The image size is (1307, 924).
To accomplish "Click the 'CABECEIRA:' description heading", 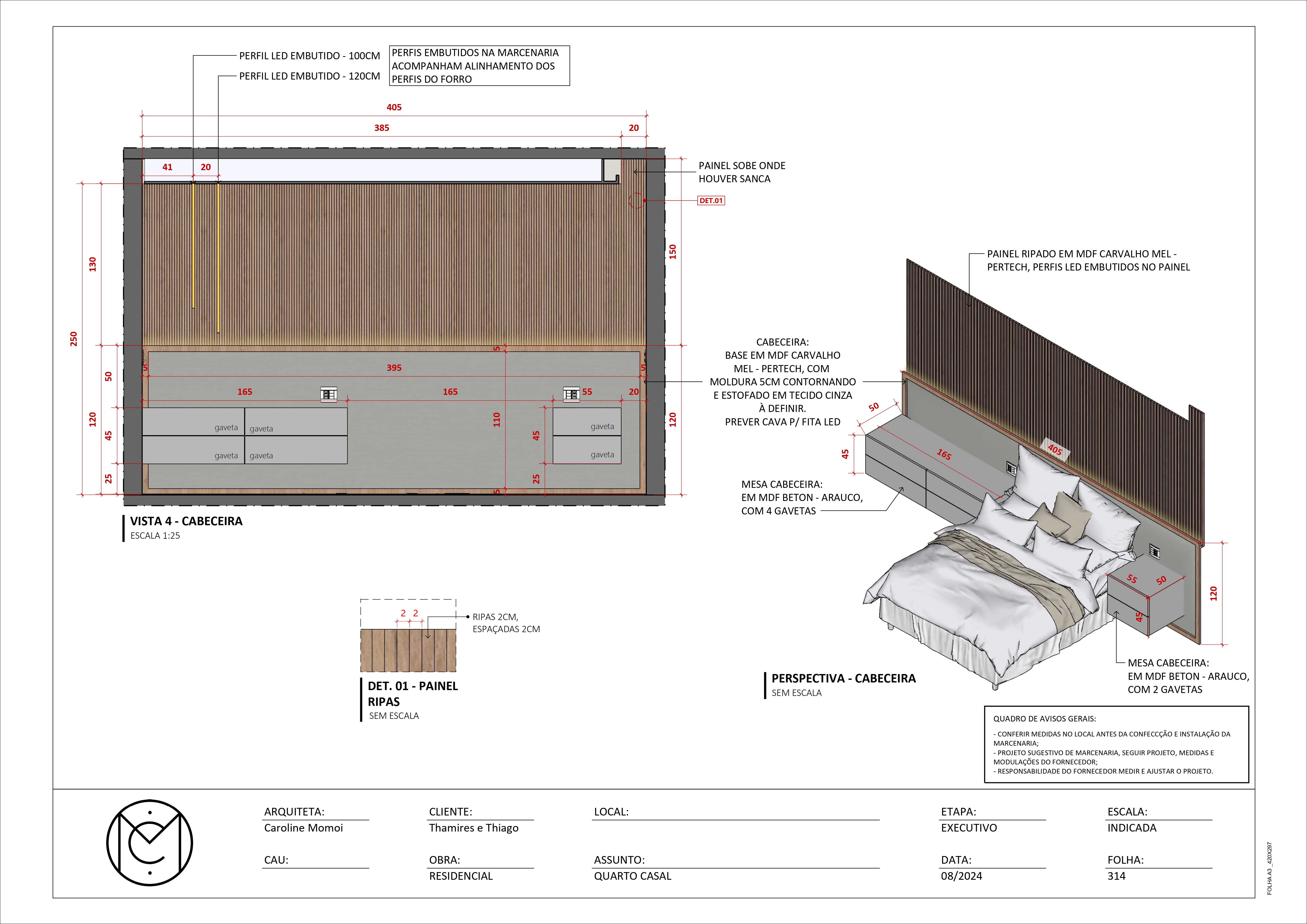I will click(x=782, y=342).
